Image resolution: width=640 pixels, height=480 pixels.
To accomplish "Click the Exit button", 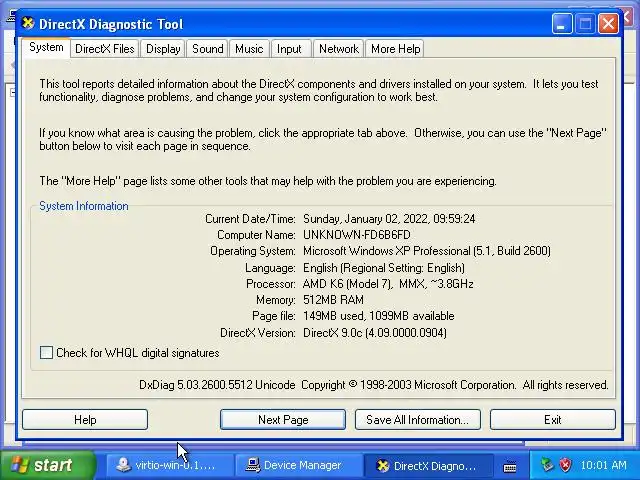I will (553, 420).
